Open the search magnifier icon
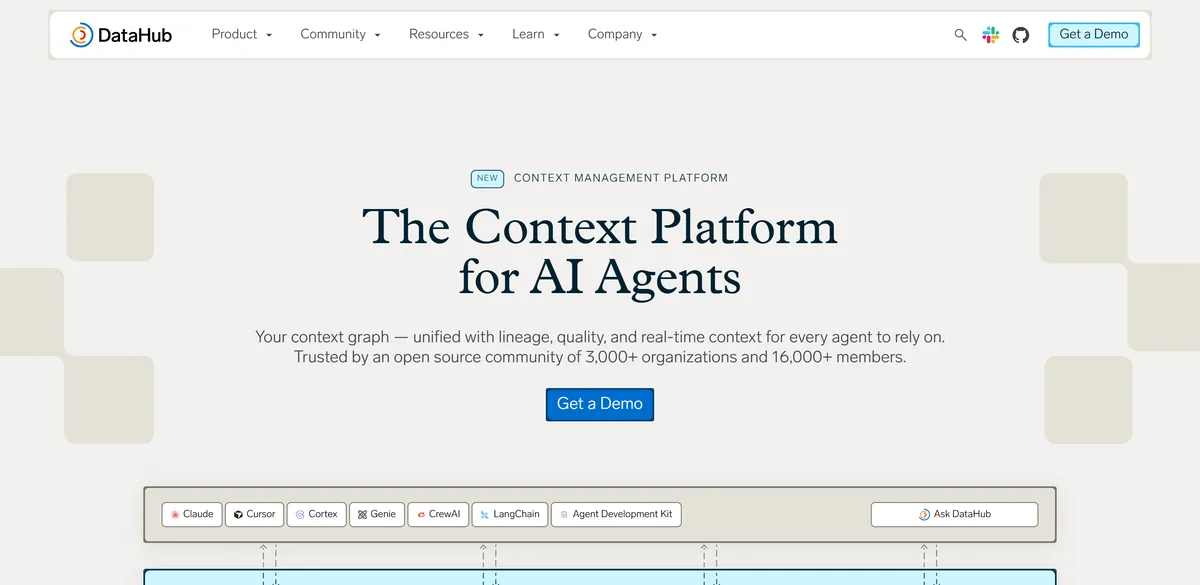The height and width of the screenshot is (585, 1200). click(x=960, y=35)
